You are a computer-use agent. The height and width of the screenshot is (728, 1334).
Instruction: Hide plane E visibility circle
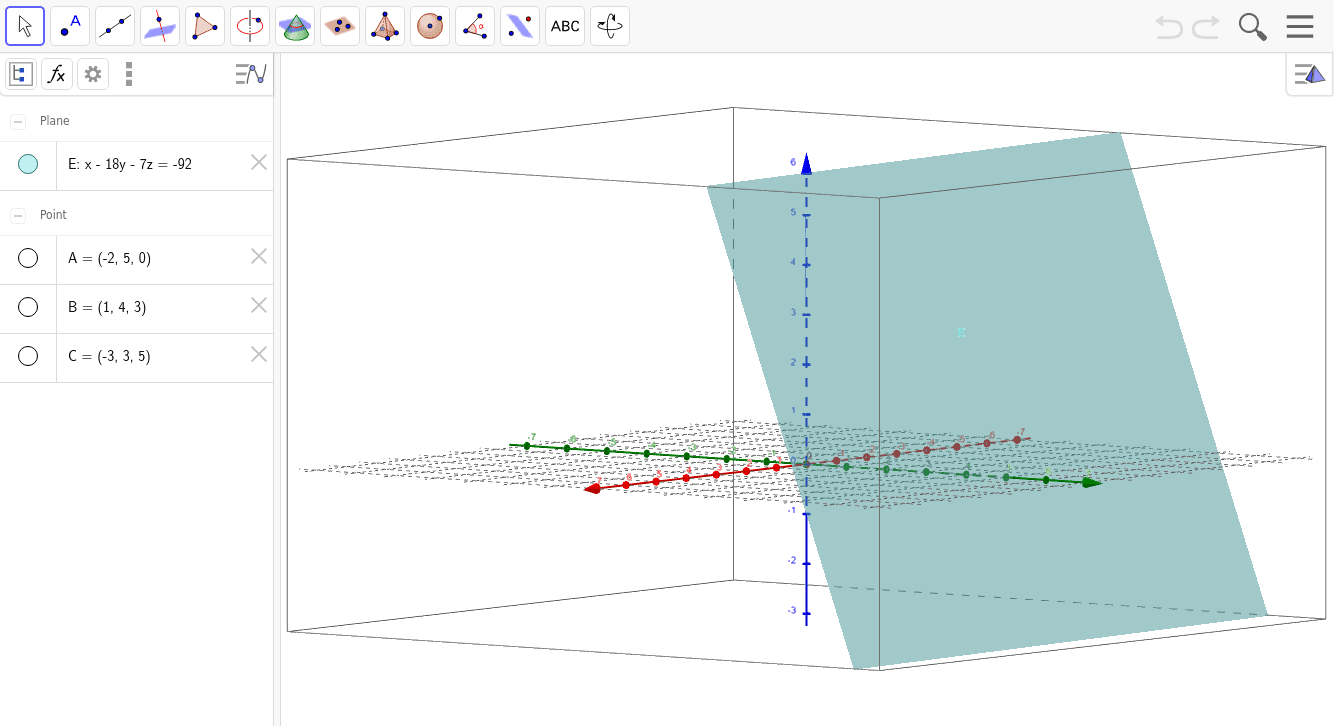point(28,164)
